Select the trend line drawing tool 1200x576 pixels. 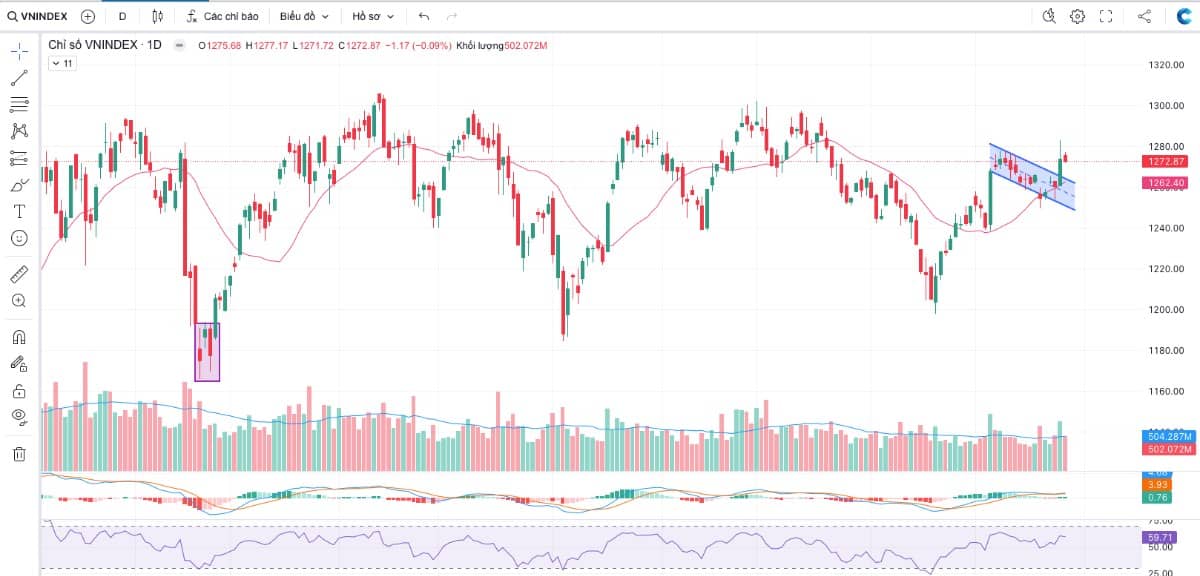pos(19,78)
